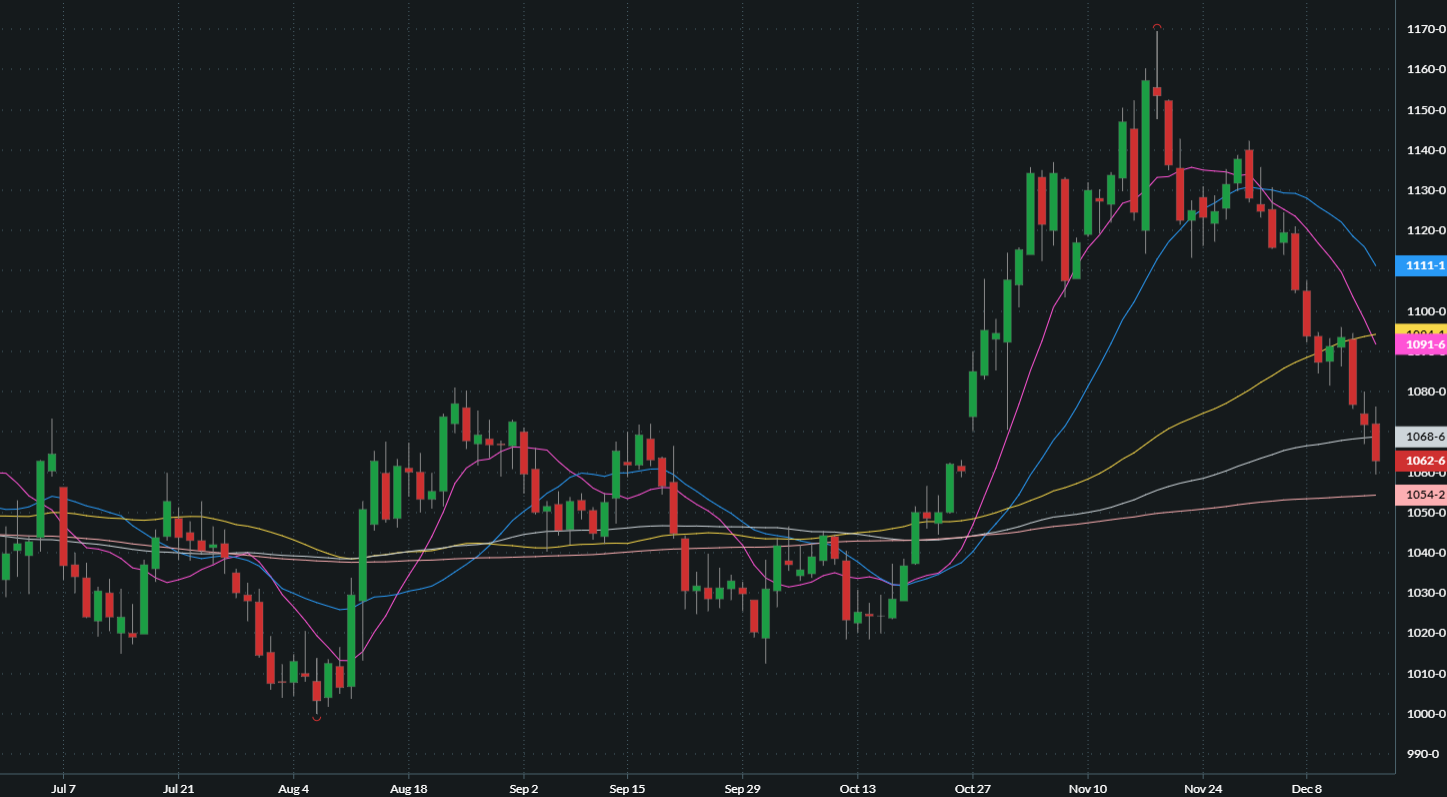Click the Jul 7 date label
1447x797 pixels.
(x=63, y=788)
